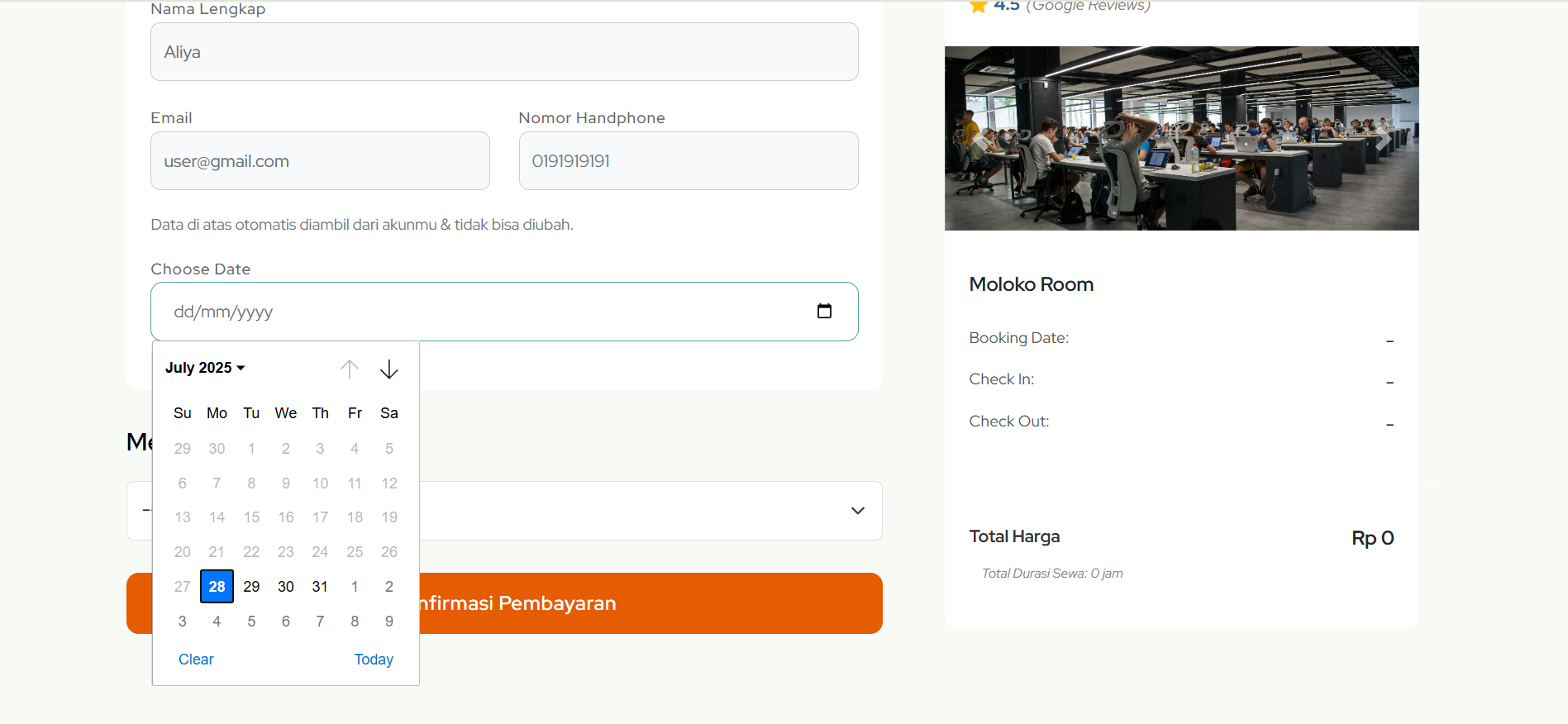Click the We weekday header
The height and width of the screenshot is (724, 1568).
286,413
